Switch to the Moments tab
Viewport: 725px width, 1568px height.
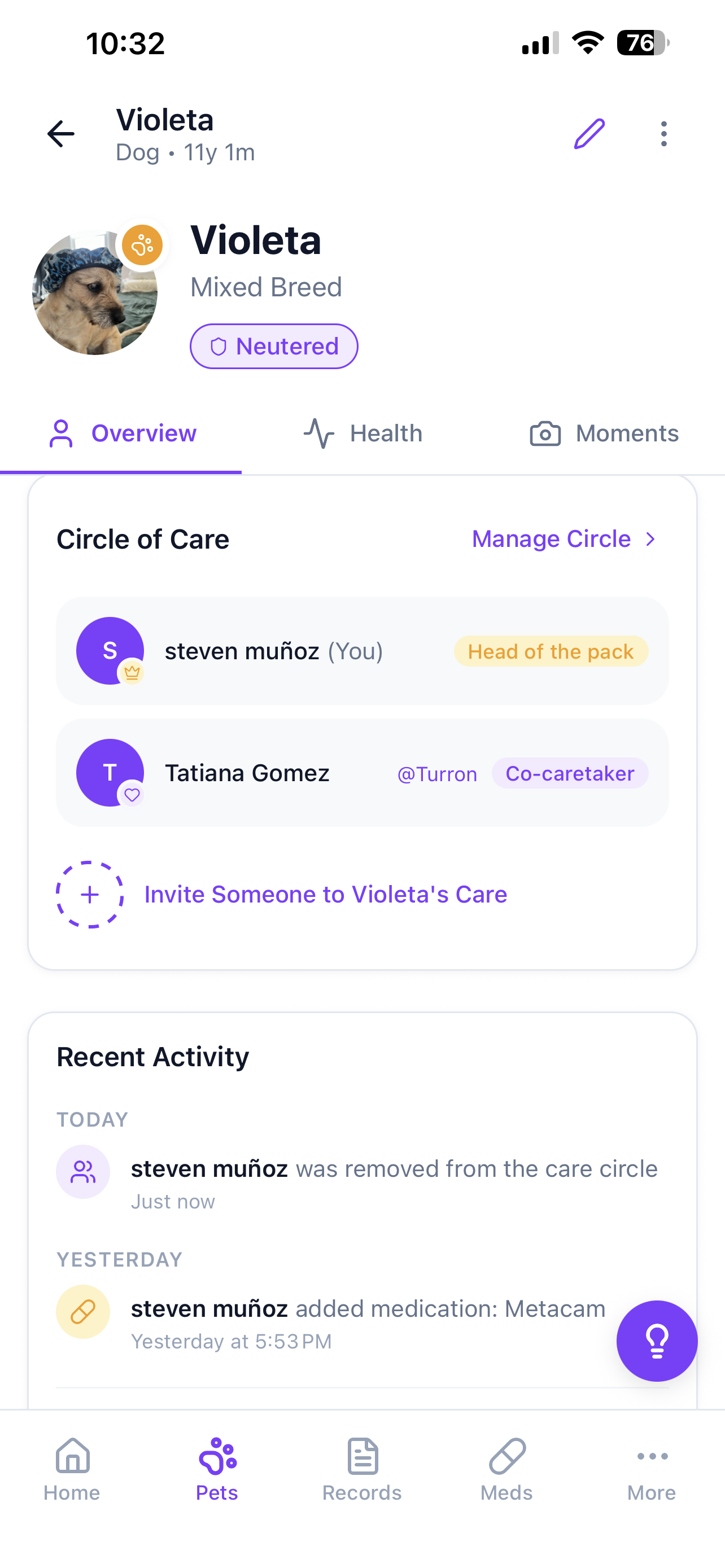pyautogui.click(x=604, y=433)
